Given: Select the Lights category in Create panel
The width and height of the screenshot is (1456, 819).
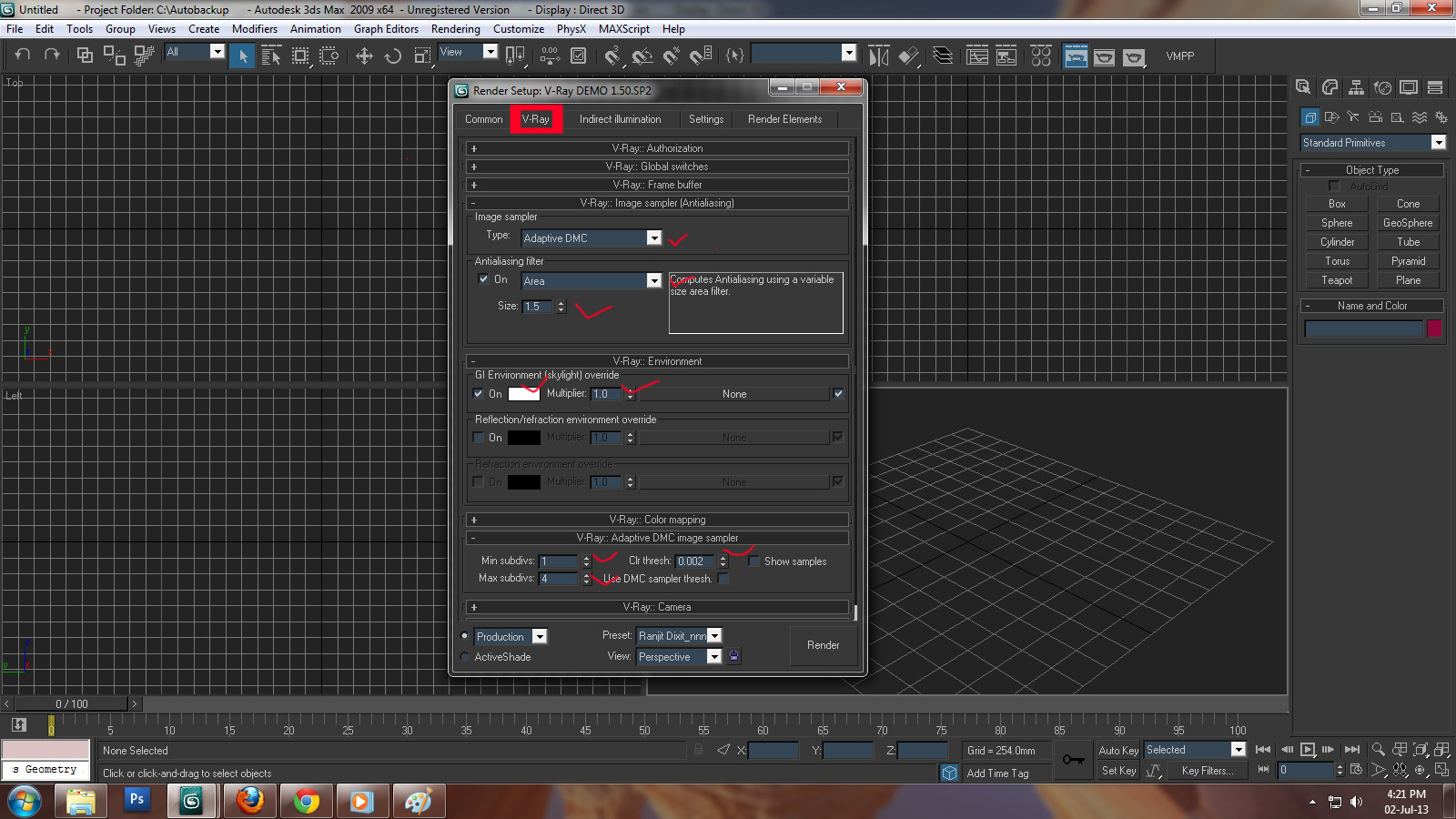Looking at the screenshot, I should pyautogui.click(x=1353, y=117).
